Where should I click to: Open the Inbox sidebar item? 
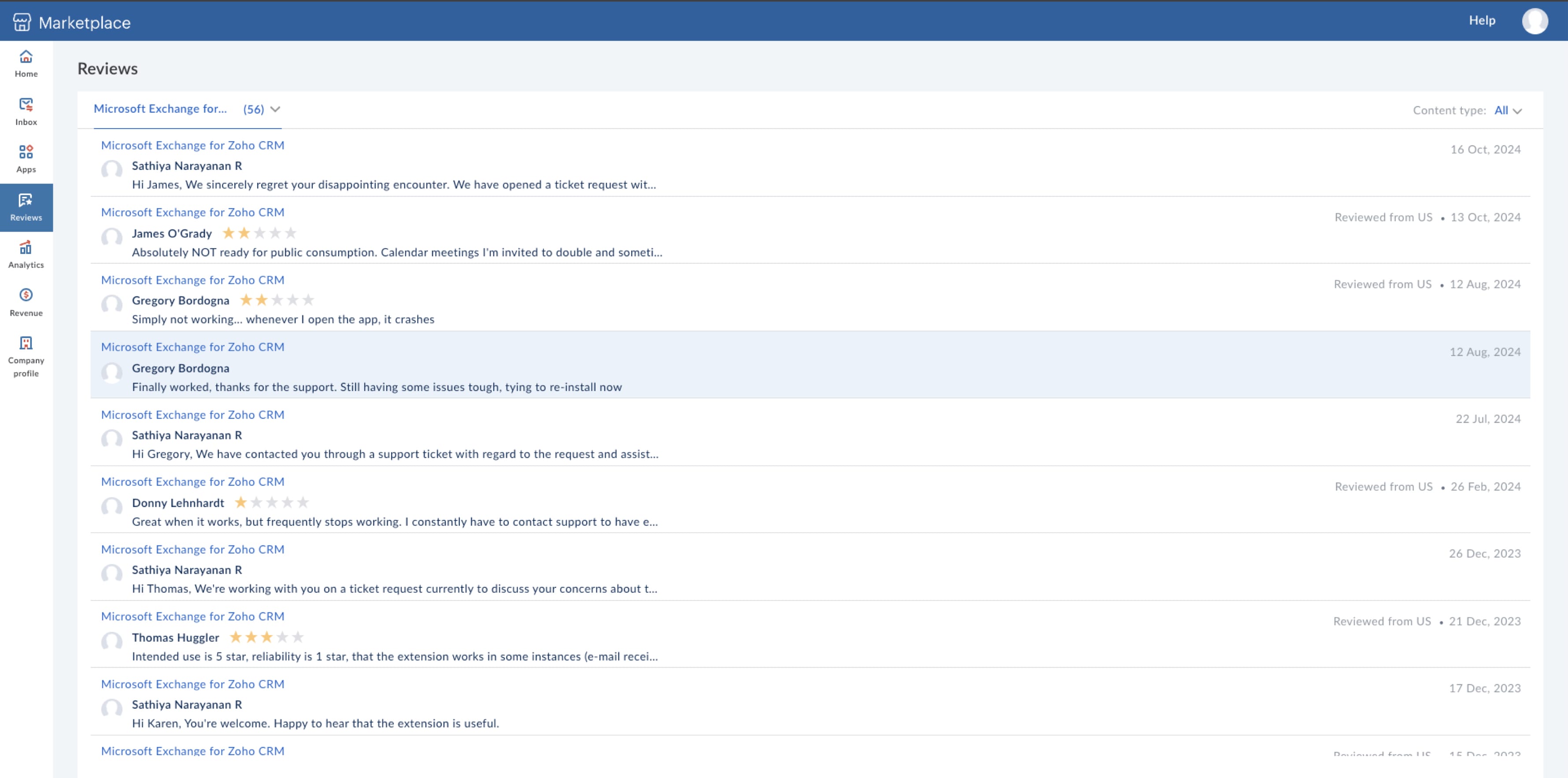click(26, 112)
